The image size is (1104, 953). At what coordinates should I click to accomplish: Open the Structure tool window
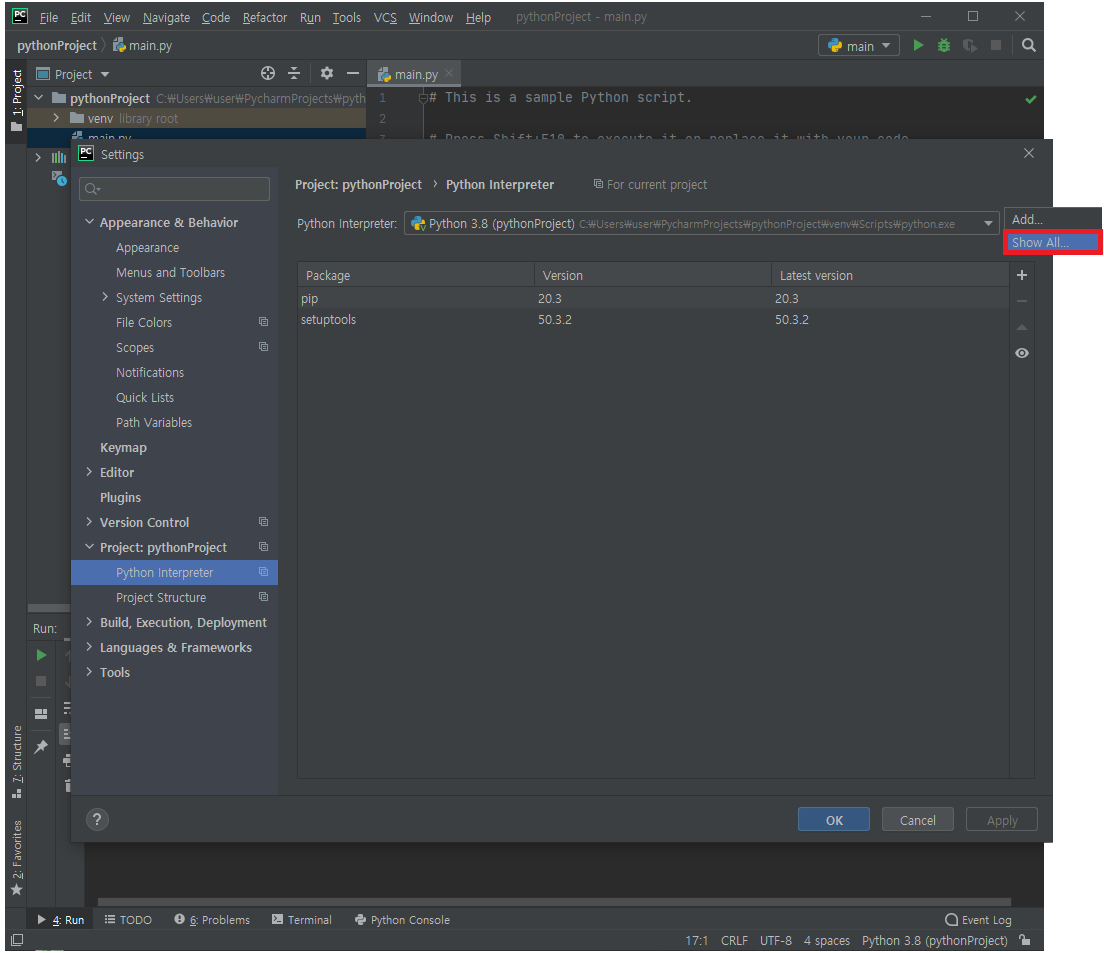pos(17,762)
